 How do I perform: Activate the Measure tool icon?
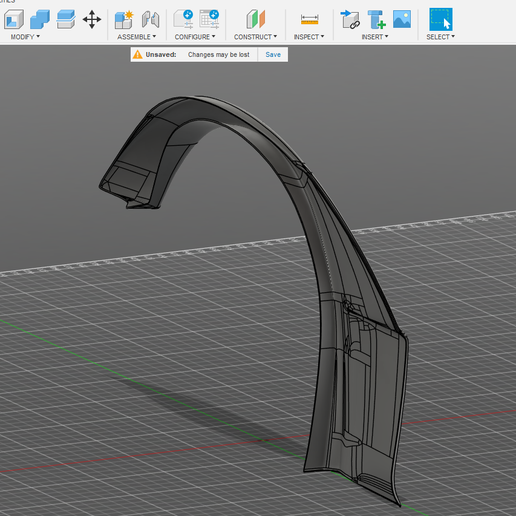pyautogui.click(x=309, y=19)
